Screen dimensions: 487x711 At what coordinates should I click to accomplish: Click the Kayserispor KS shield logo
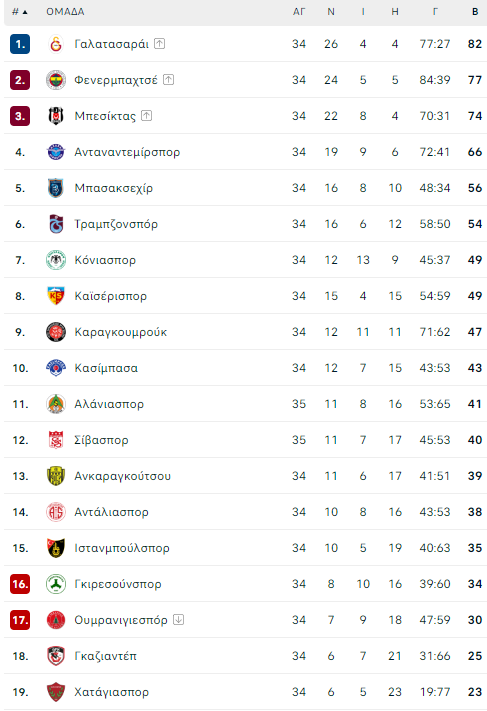56,296
